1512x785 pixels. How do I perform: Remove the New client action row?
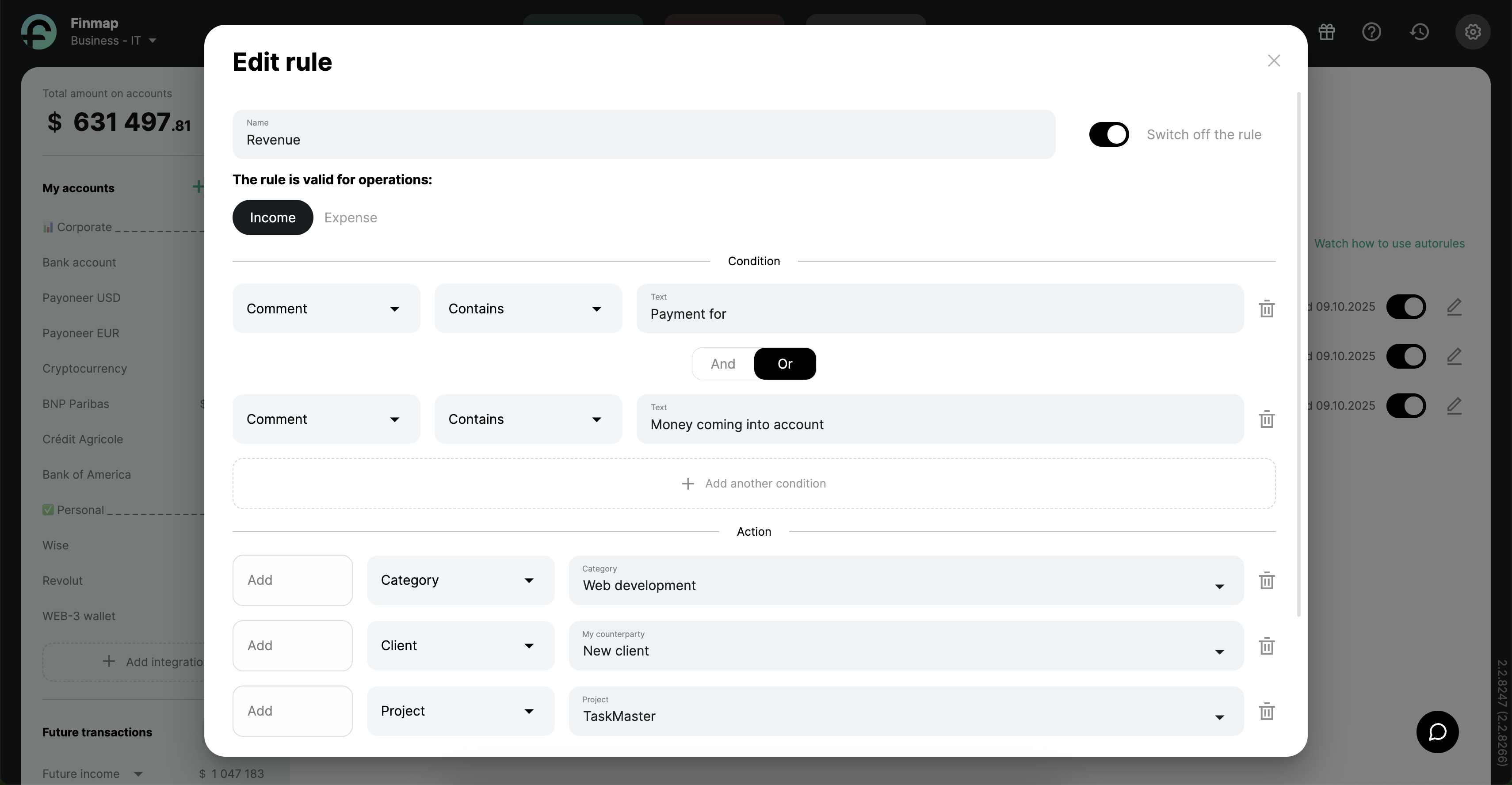1267,646
